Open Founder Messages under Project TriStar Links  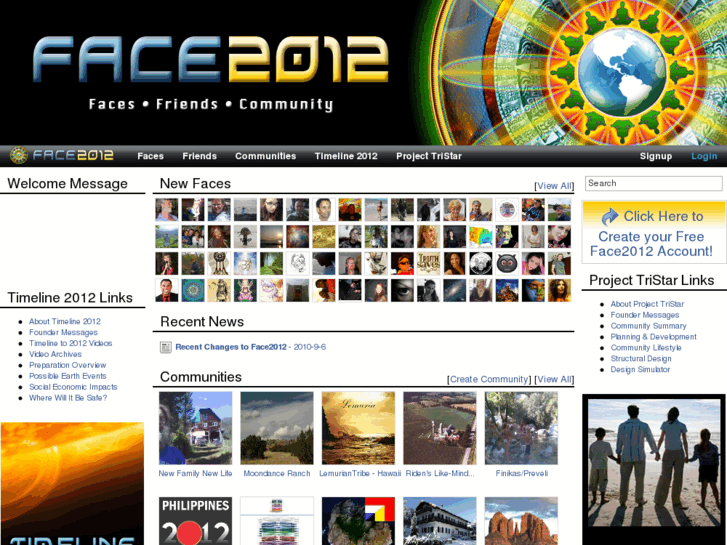coord(645,315)
